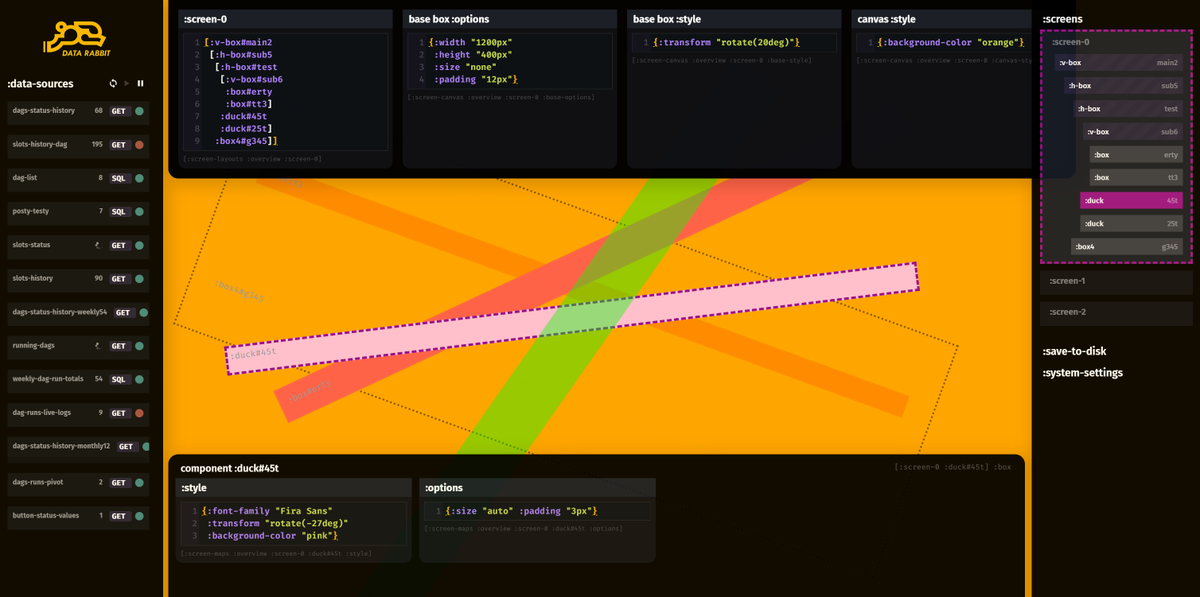This screenshot has width=1200, height=597.
Task: Click the GET badge for dags-status-history
Action: pyautogui.click(x=119, y=111)
